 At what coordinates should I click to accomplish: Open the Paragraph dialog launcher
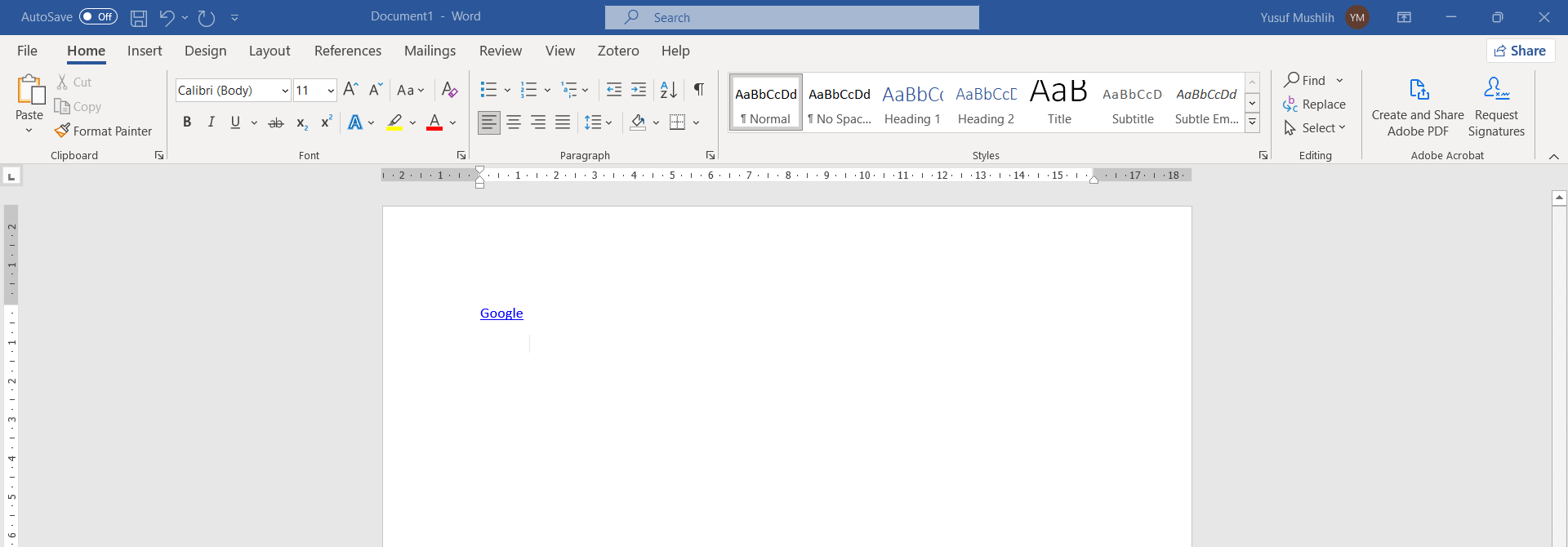(710, 155)
